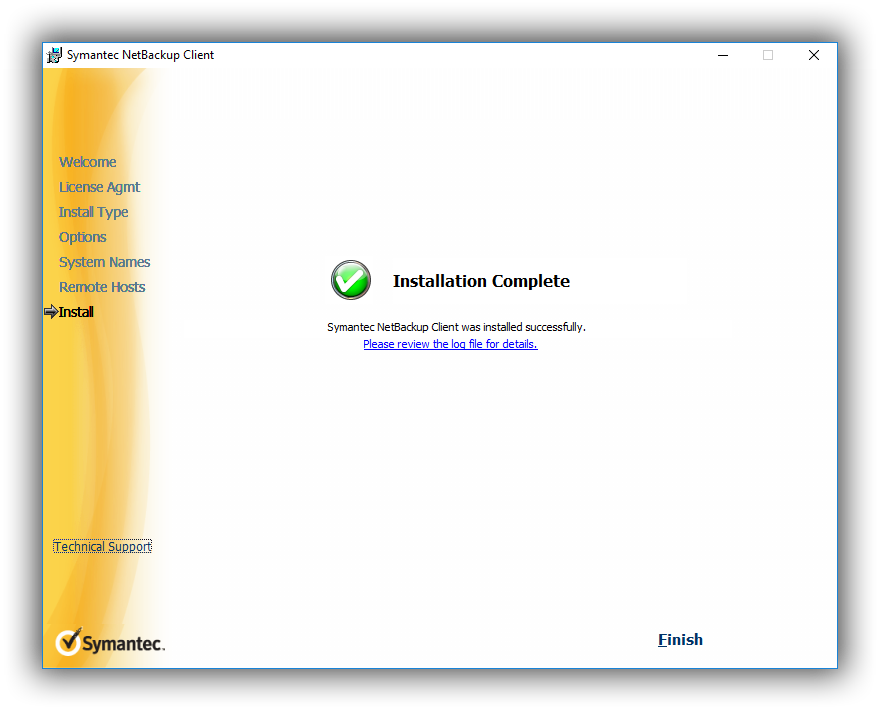The height and width of the screenshot is (711, 880).
Task: Minimize the NetBackup Client window
Action: point(723,55)
